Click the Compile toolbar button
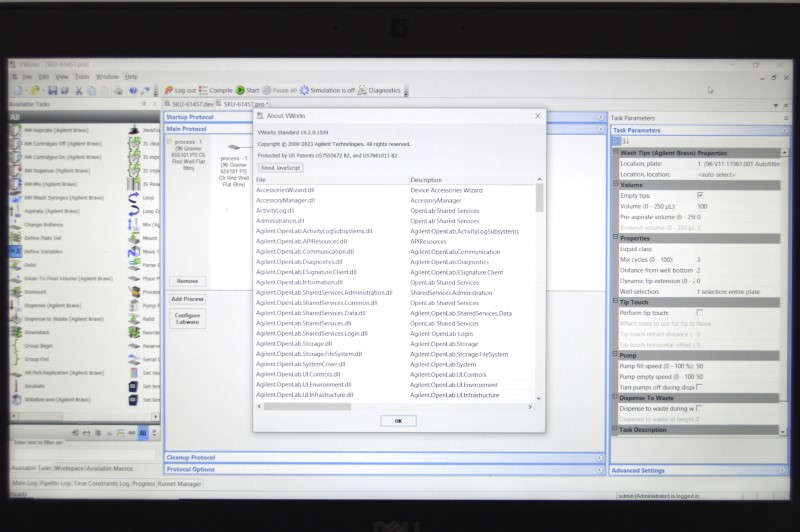The height and width of the screenshot is (532, 800). 216,90
